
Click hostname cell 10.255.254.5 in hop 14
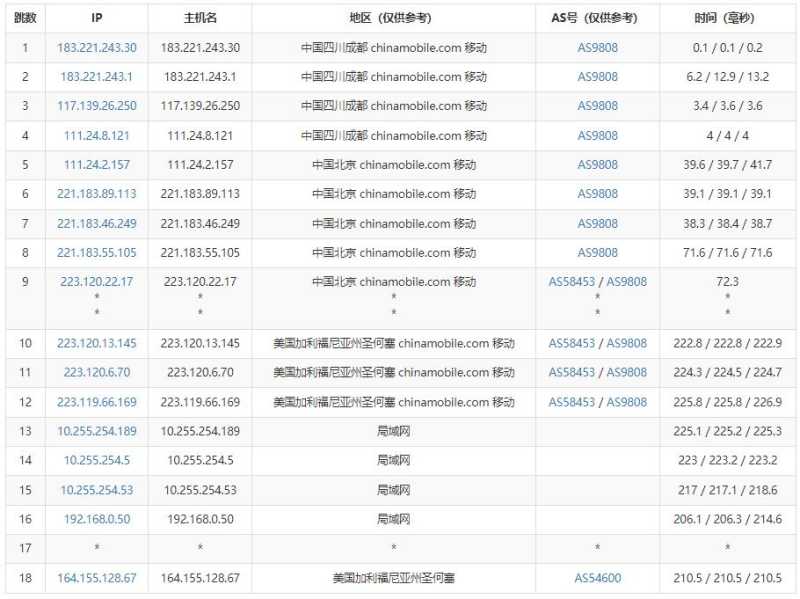click(x=201, y=460)
